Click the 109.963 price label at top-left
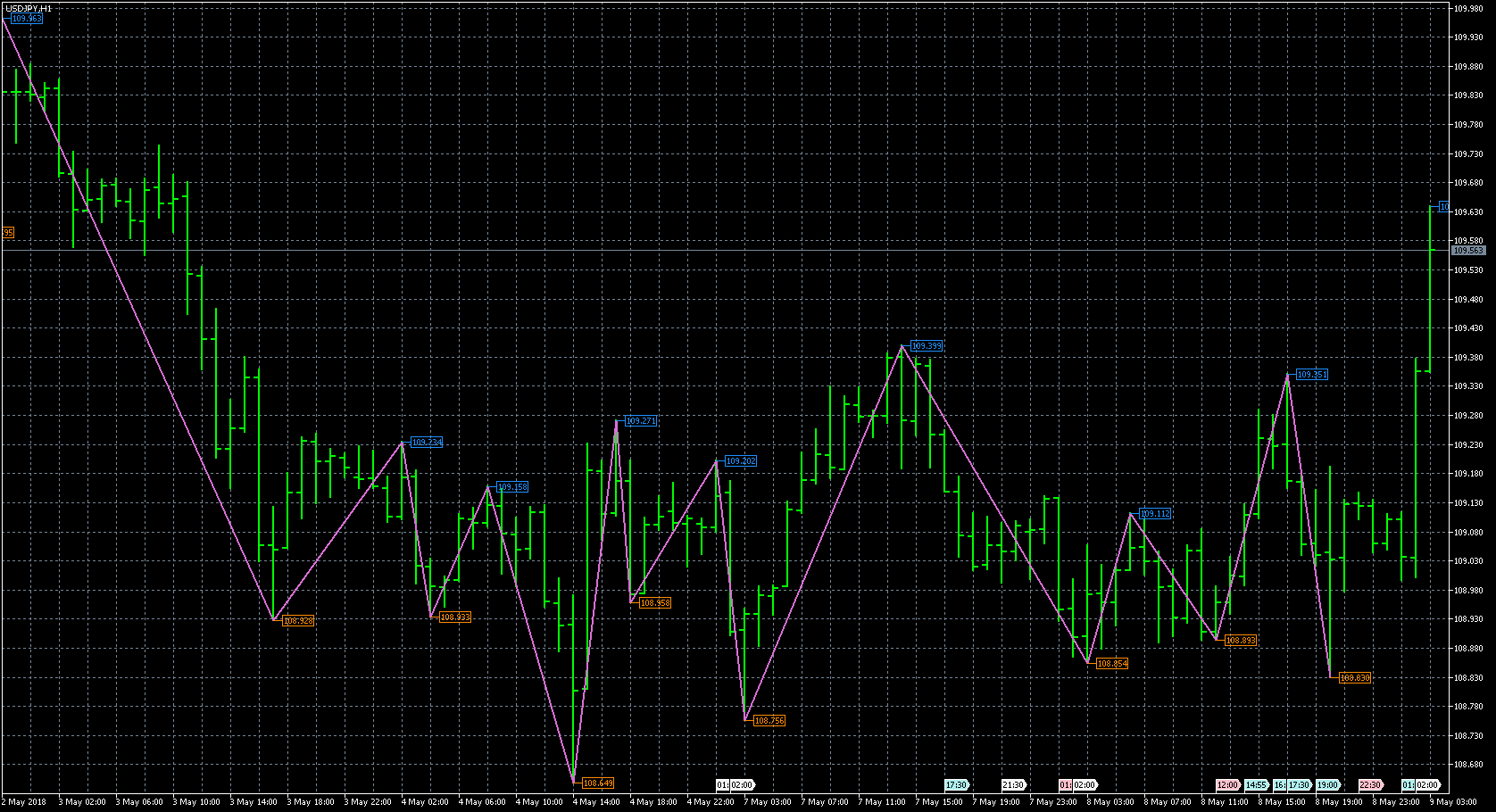The image size is (1496, 812). [26, 19]
